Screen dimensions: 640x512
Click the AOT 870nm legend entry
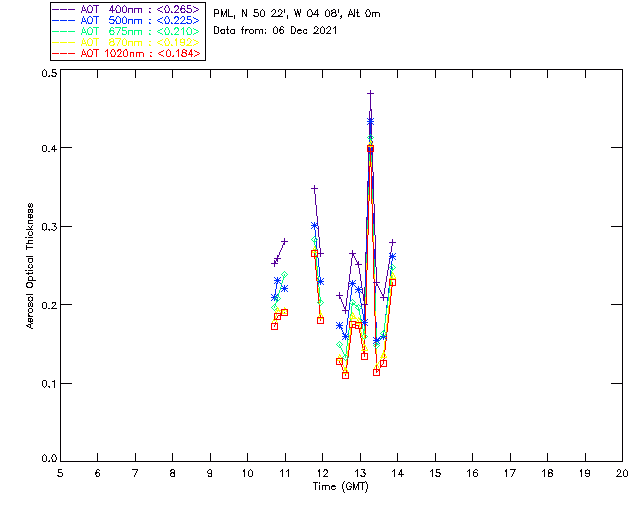126,42
